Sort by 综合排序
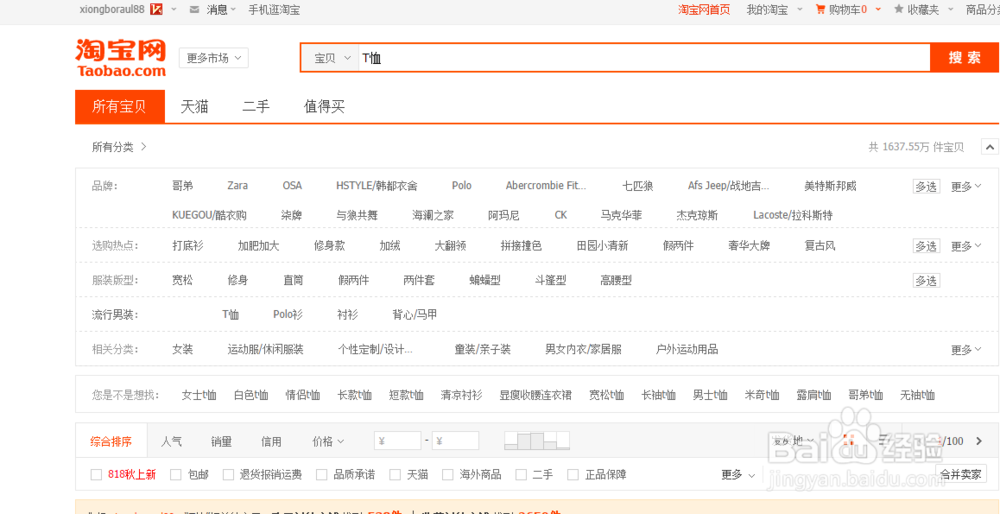 tap(111, 441)
